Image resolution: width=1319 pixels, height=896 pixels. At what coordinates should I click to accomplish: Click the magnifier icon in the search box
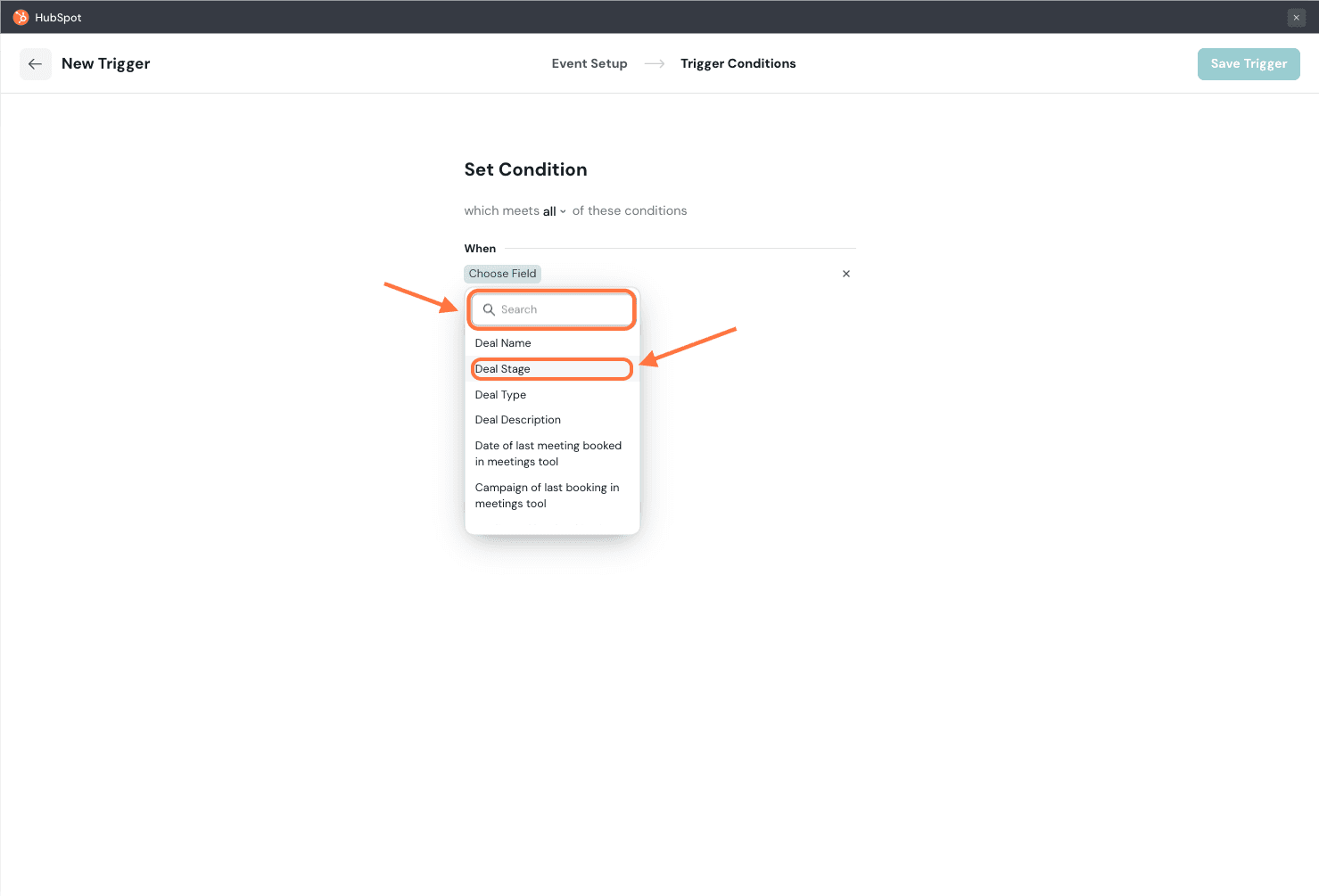pyautogui.click(x=489, y=309)
